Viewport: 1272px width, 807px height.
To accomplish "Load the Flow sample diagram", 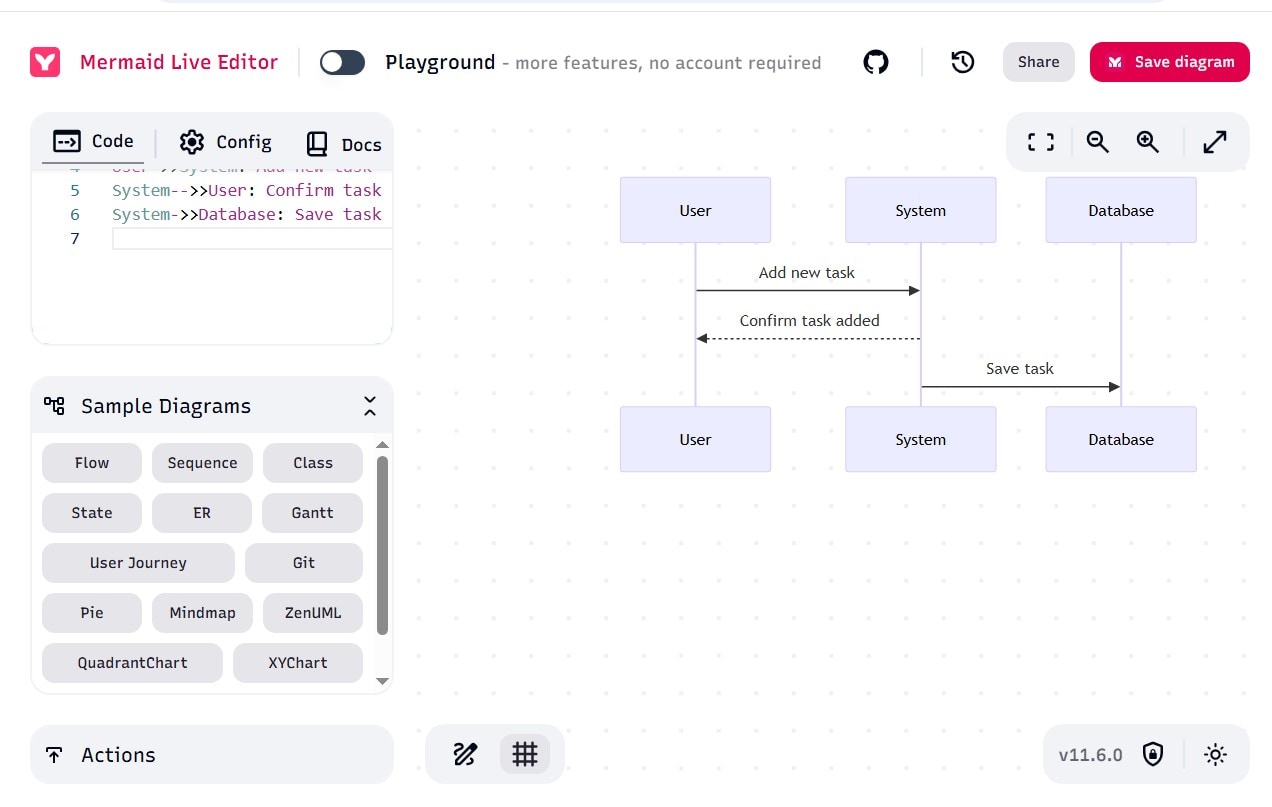I will pyautogui.click(x=92, y=463).
